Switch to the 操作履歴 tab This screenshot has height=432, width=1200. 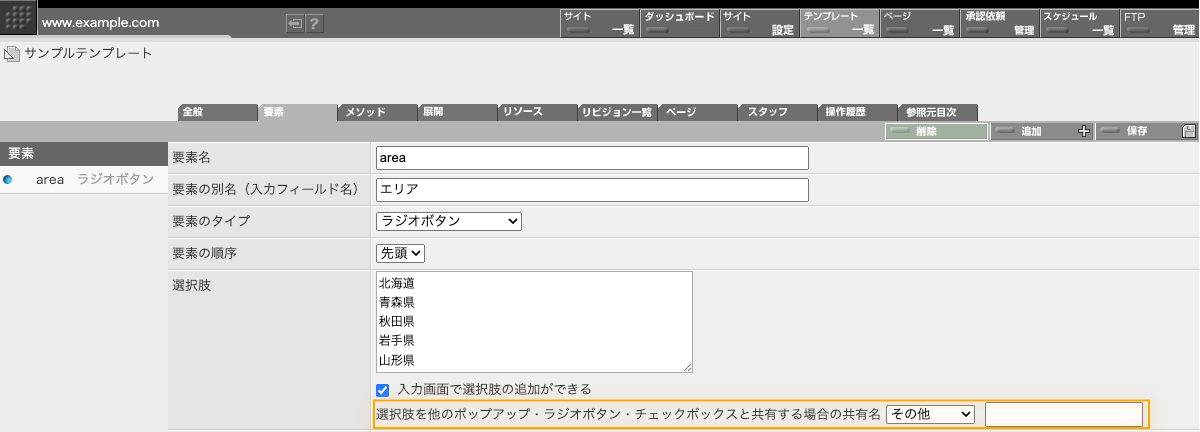click(x=857, y=112)
